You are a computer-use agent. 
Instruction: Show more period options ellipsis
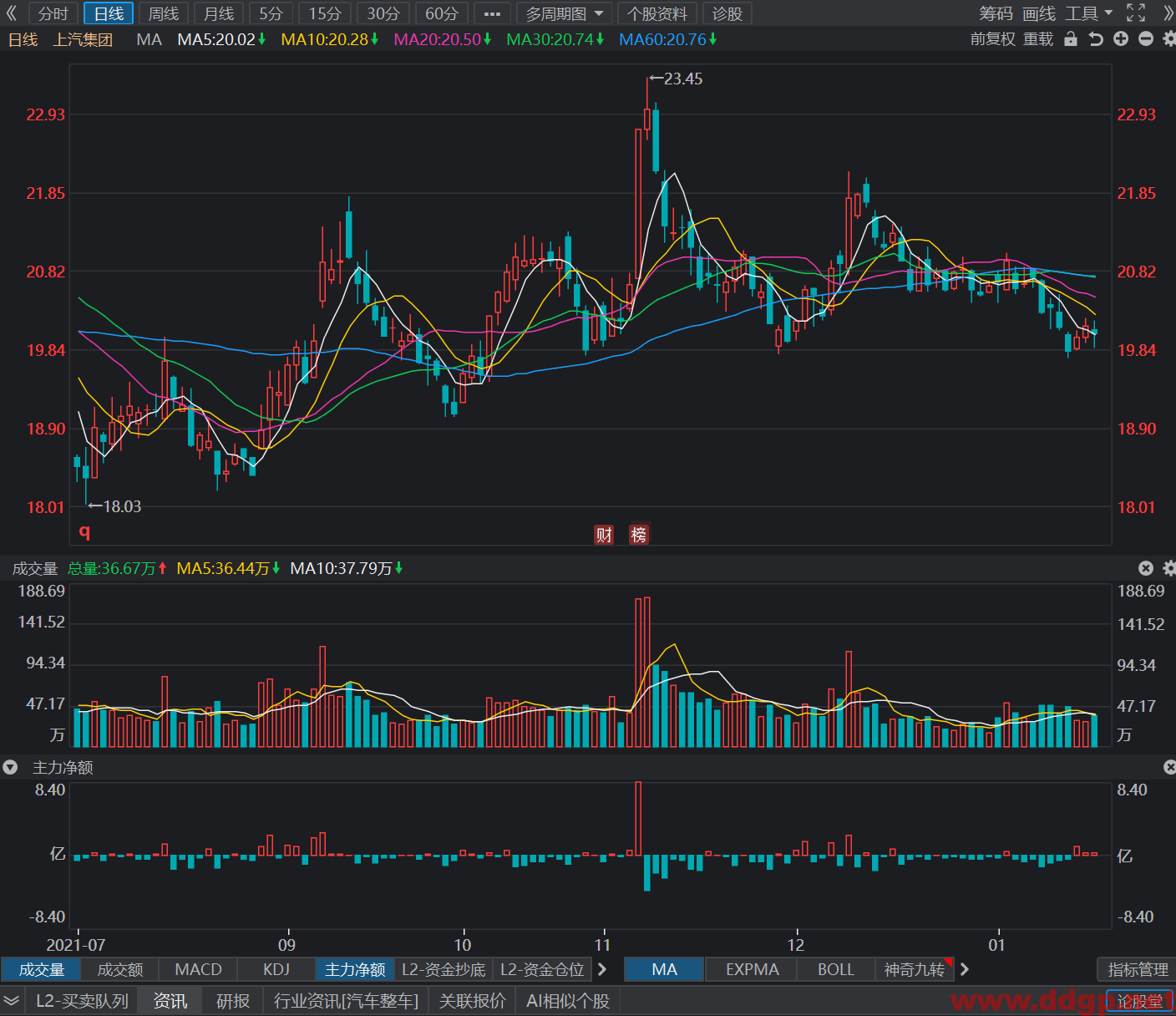coord(492,14)
